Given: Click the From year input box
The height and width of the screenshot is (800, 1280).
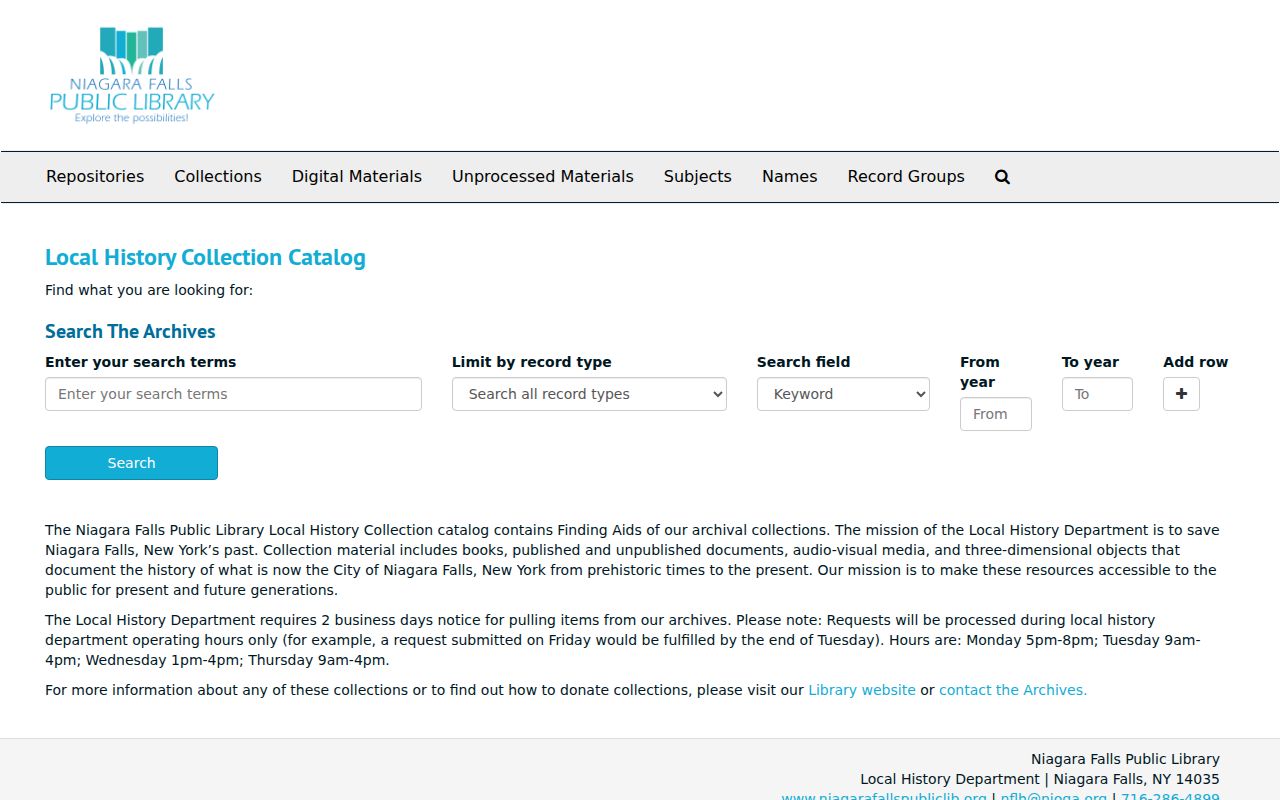Looking at the screenshot, I should [996, 414].
